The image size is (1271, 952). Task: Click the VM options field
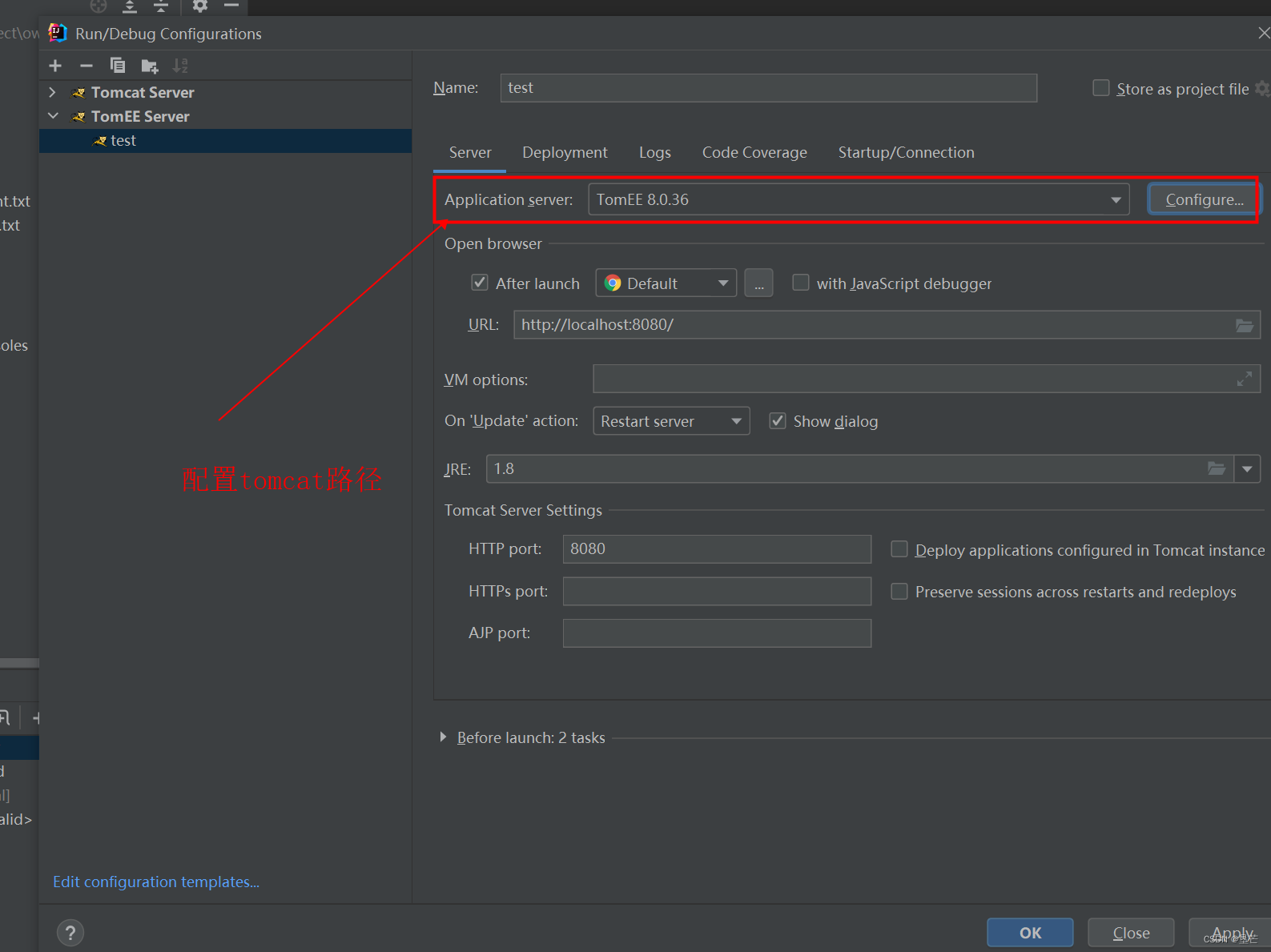tap(927, 379)
